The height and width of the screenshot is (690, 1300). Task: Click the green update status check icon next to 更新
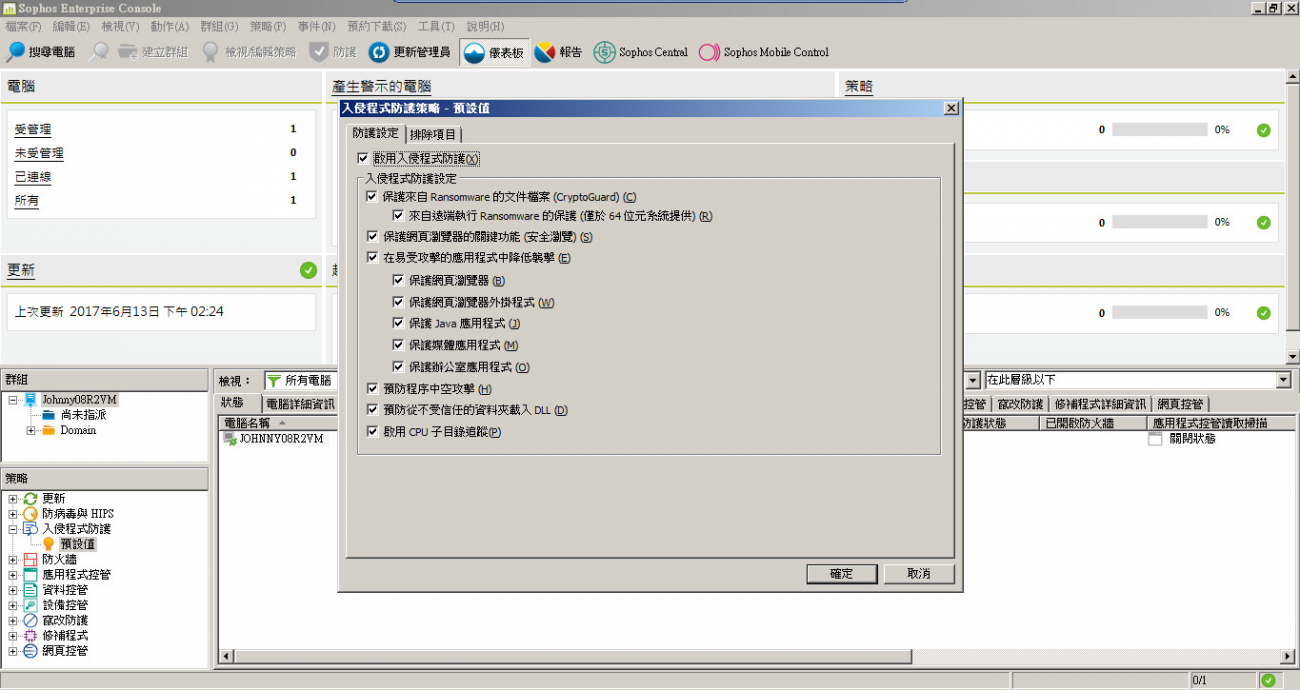coord(308,270)
